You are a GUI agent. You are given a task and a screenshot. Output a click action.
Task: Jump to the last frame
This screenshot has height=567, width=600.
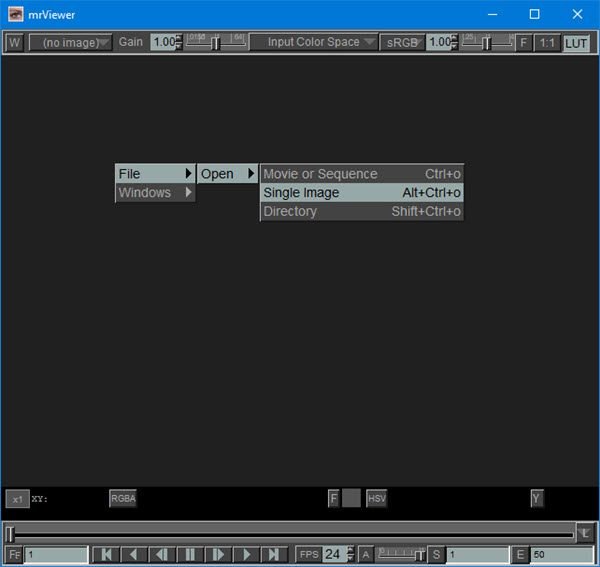coord(274,554)
